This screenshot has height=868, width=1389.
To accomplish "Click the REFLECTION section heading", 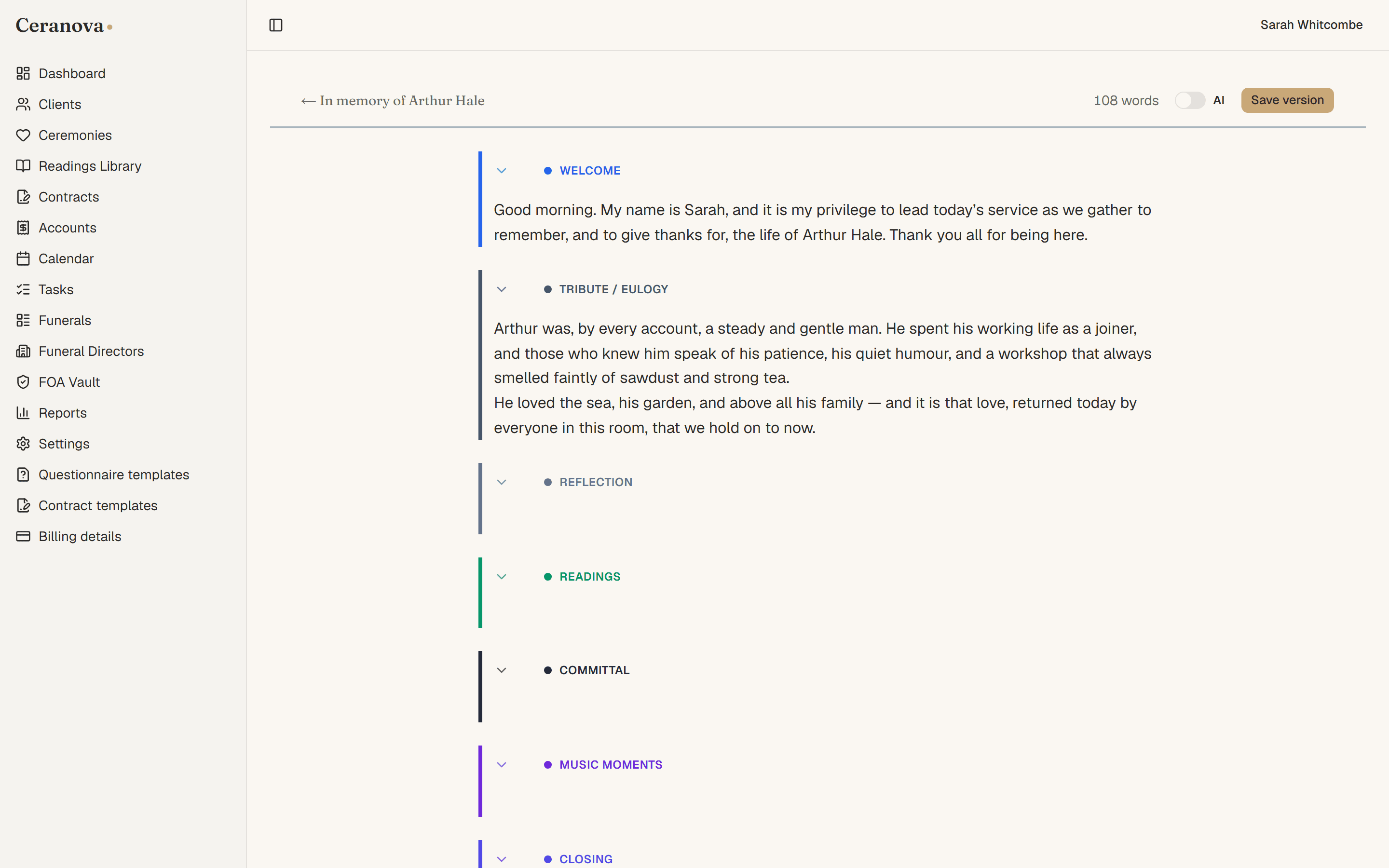I will (596, 482).
